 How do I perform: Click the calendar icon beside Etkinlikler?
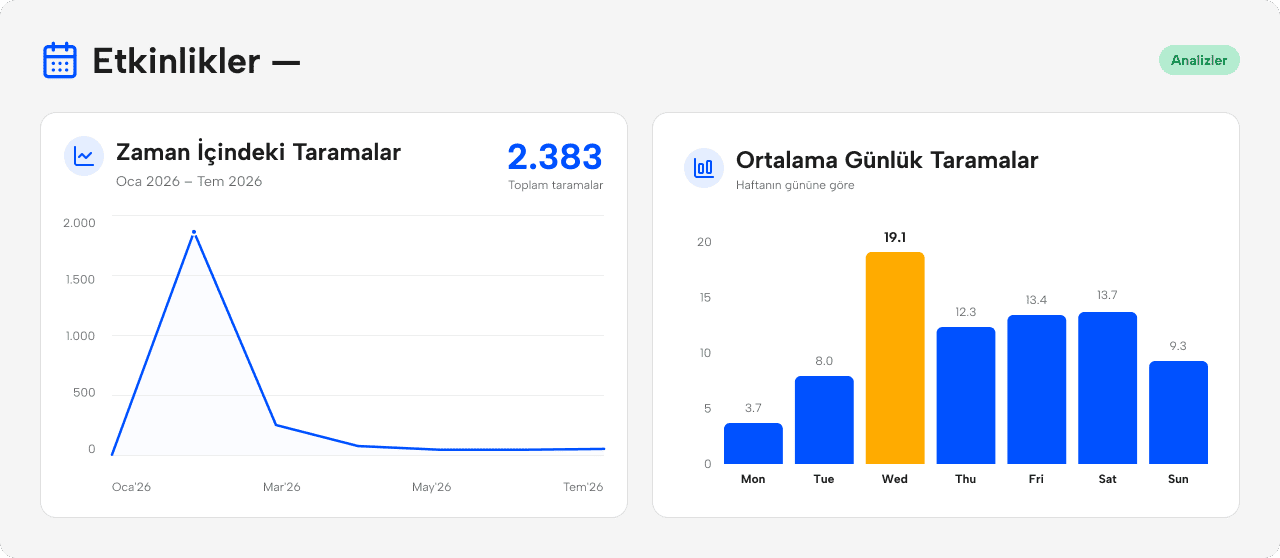click(x=60, y=61)
